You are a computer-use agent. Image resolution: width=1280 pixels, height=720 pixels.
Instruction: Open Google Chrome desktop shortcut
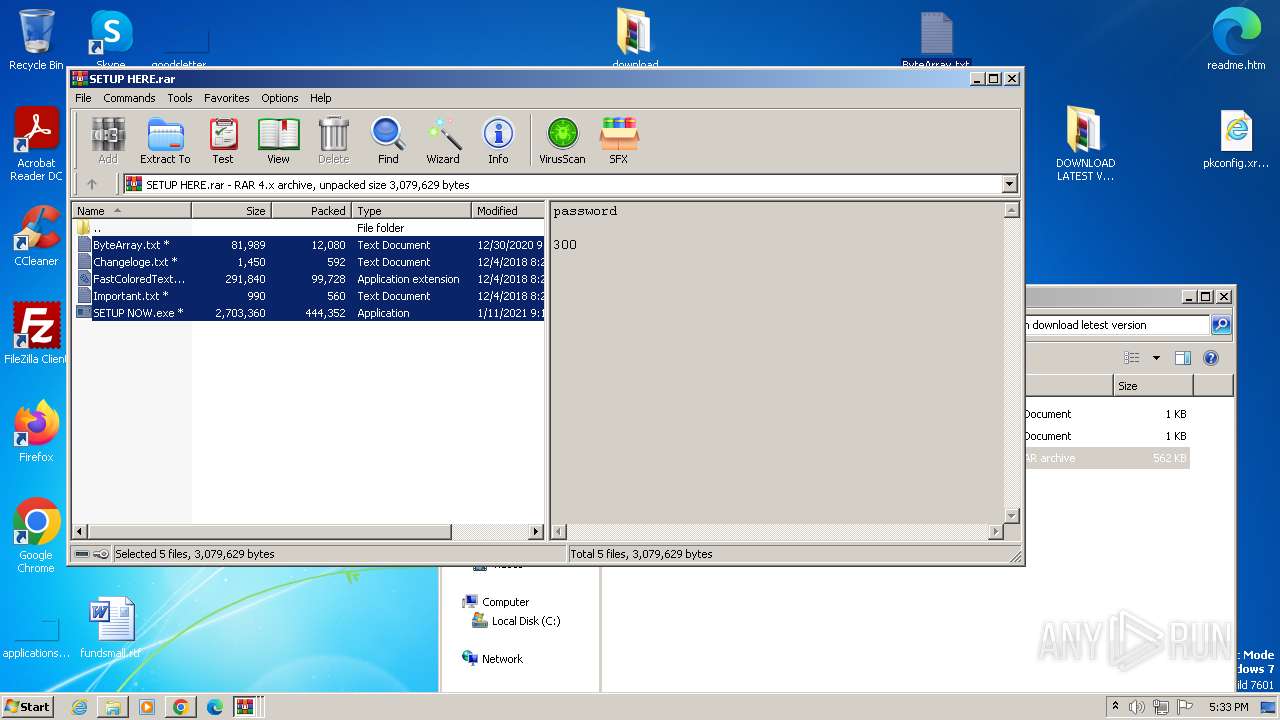click(x=36, y=536)
